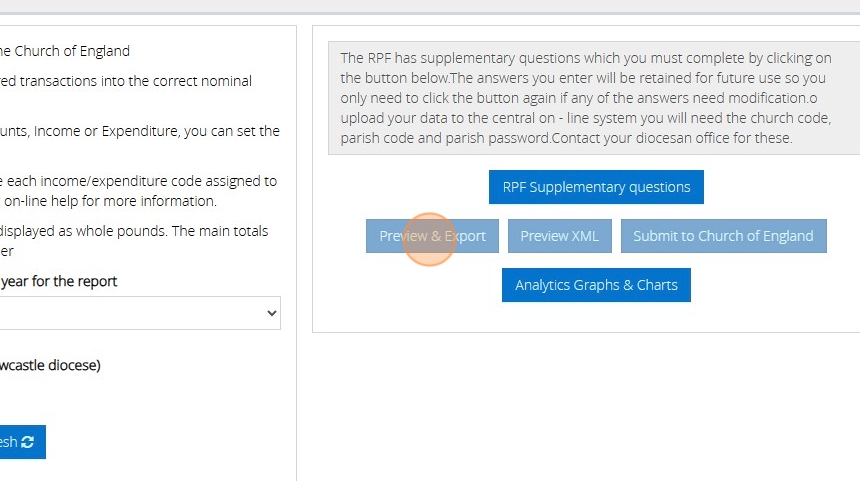Click the Preview & Export button
Image resolution: width=860 pixels, height=481 pixels.
[x=432, y=236]
